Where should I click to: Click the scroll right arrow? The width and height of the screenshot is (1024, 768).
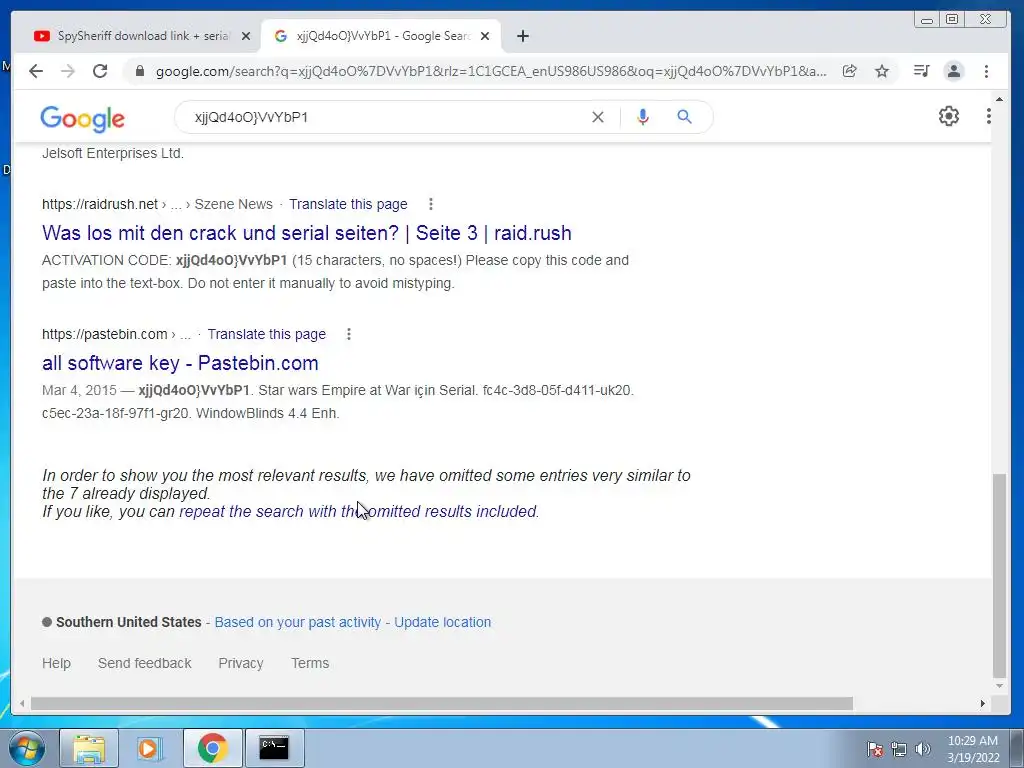click(982, 703)
